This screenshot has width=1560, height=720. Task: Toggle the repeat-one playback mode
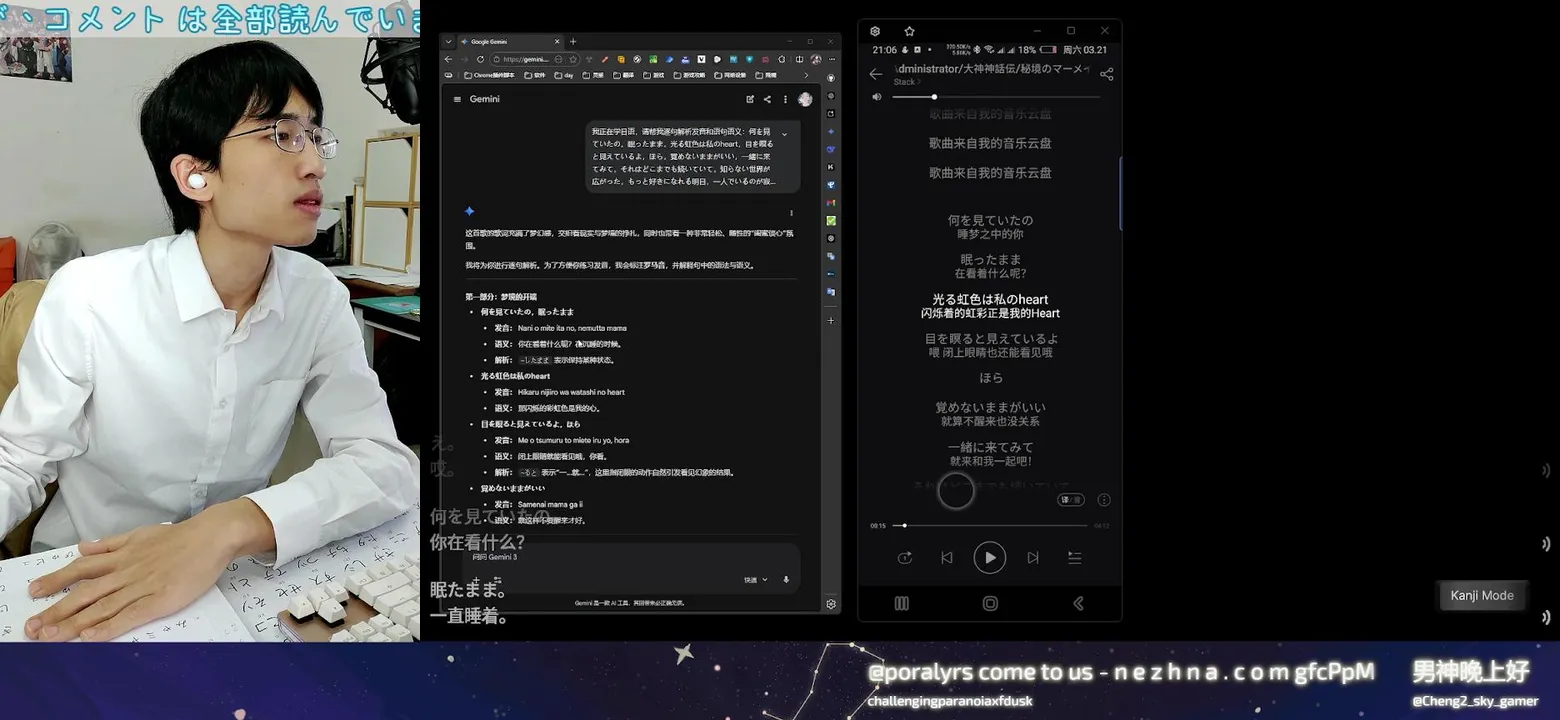pyautogui.click(x=905, y=558)
